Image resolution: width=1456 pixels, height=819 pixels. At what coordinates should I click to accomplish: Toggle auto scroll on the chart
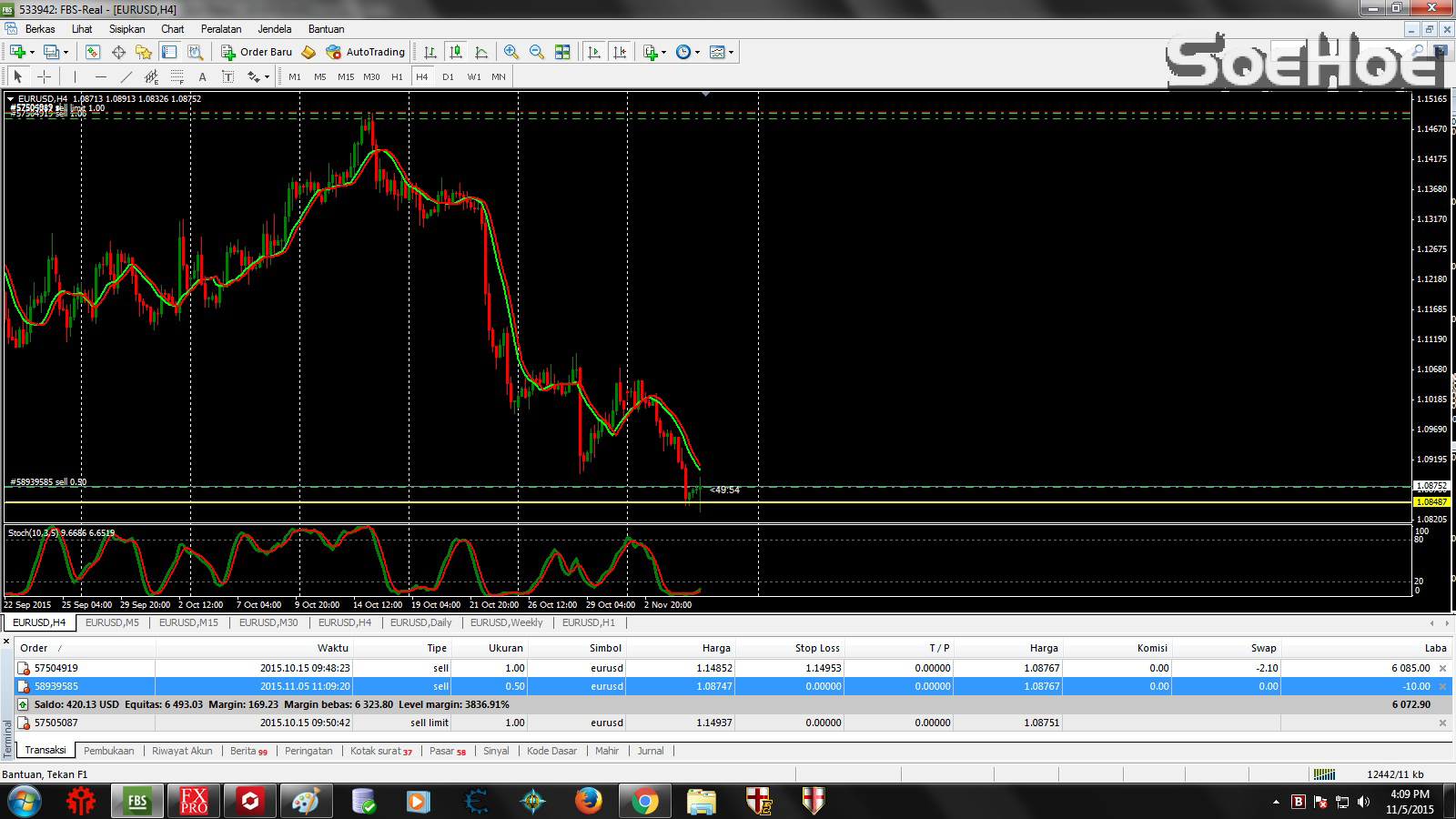(x=594, y=52)
